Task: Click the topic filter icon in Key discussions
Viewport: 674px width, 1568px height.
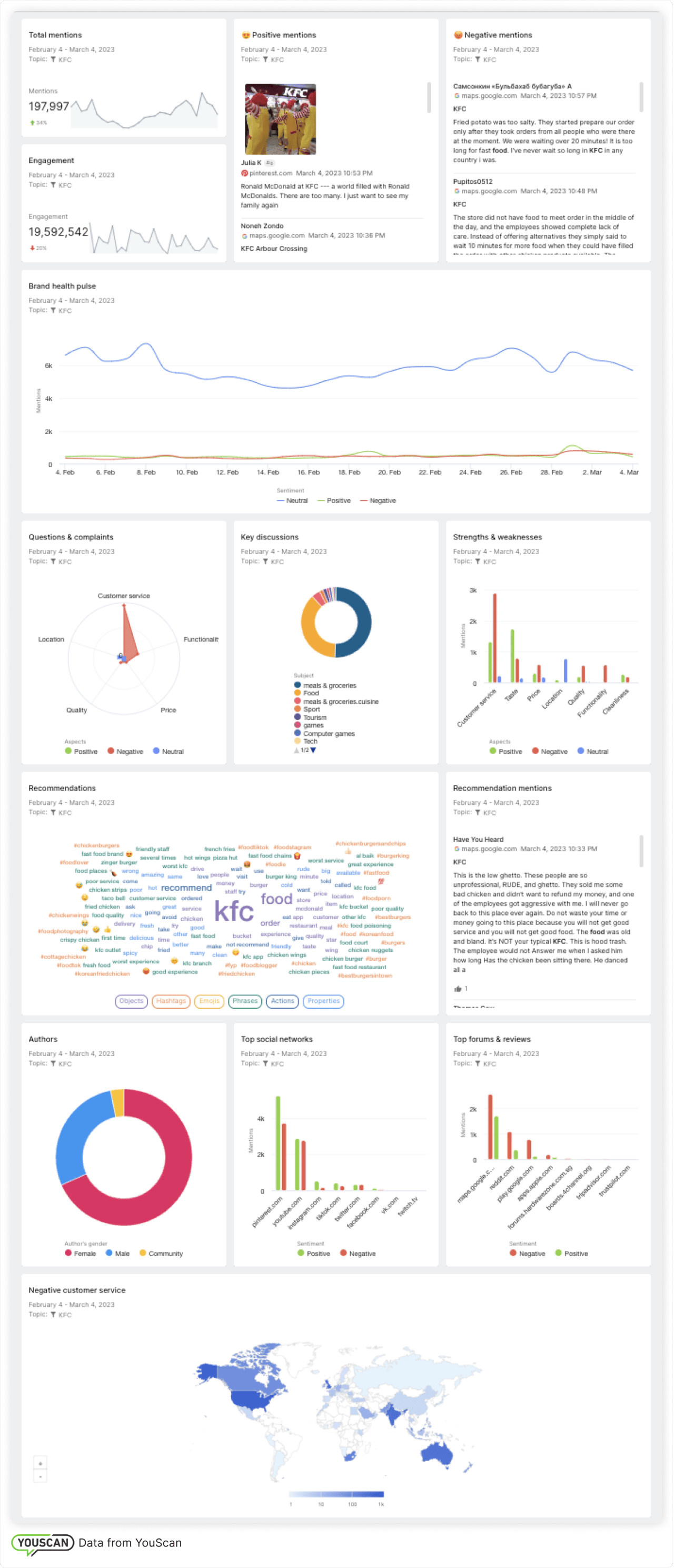Action: click(x=265, y=562)
